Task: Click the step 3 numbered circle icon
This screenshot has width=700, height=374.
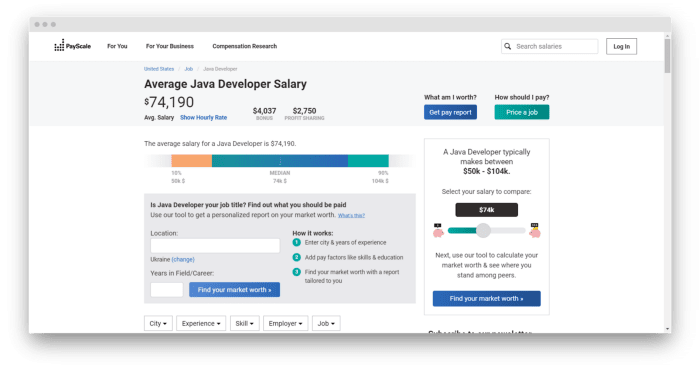Action: coord(296,272)
